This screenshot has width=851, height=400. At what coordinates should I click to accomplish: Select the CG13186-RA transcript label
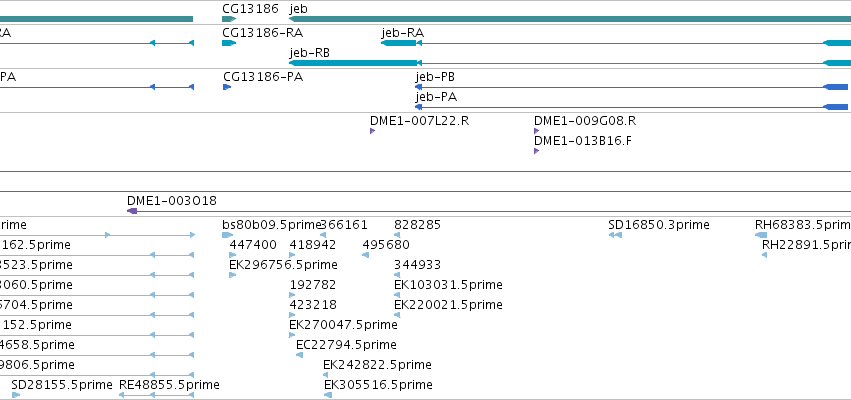(263, 33)
